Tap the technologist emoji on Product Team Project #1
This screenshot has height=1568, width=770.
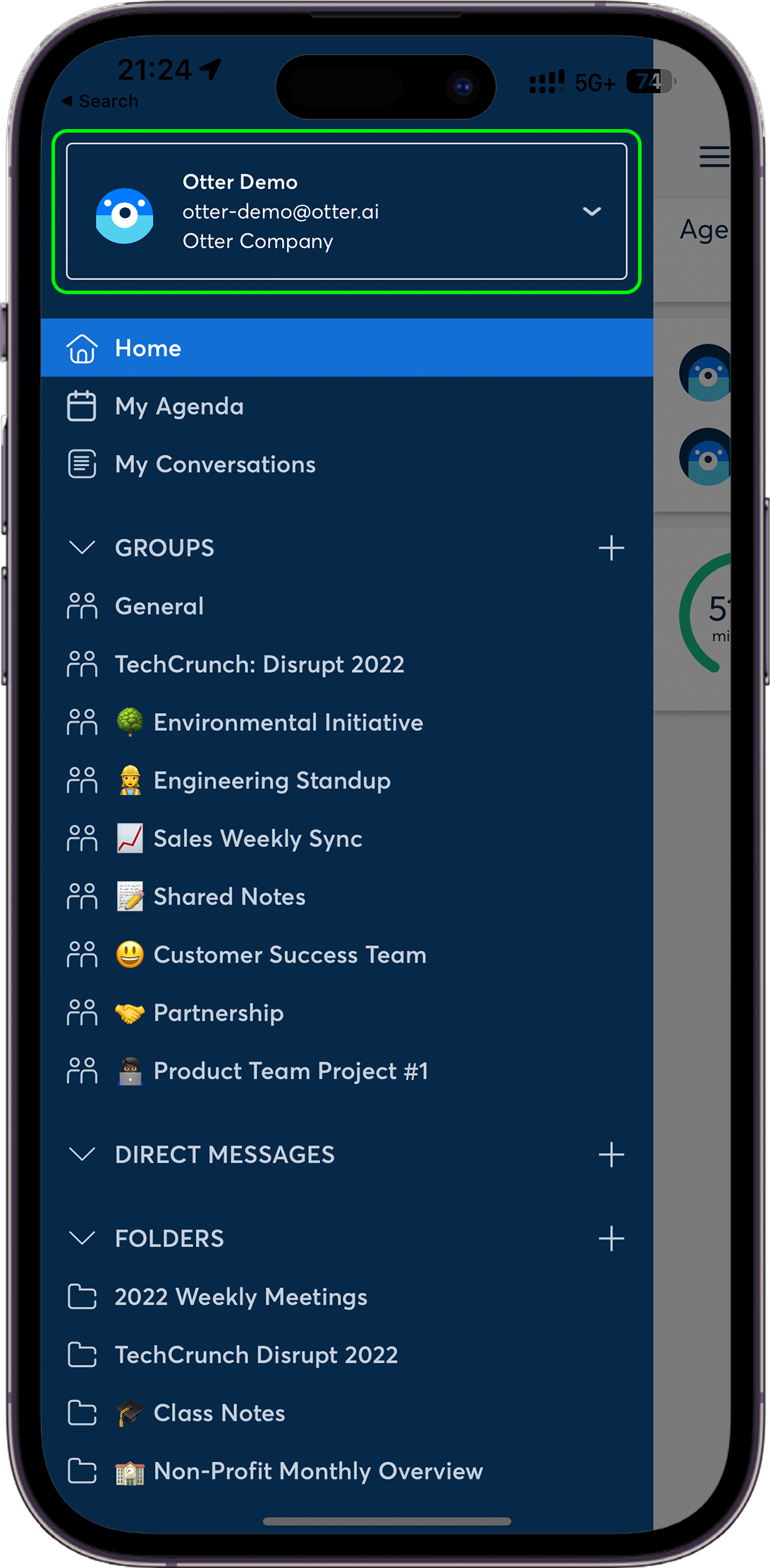130,1071
